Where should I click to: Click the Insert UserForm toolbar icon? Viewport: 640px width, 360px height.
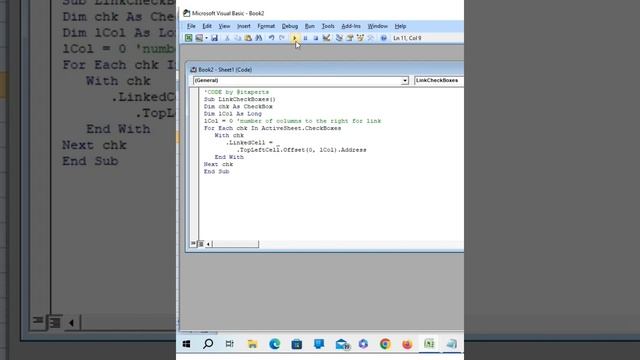coord(199,38)
